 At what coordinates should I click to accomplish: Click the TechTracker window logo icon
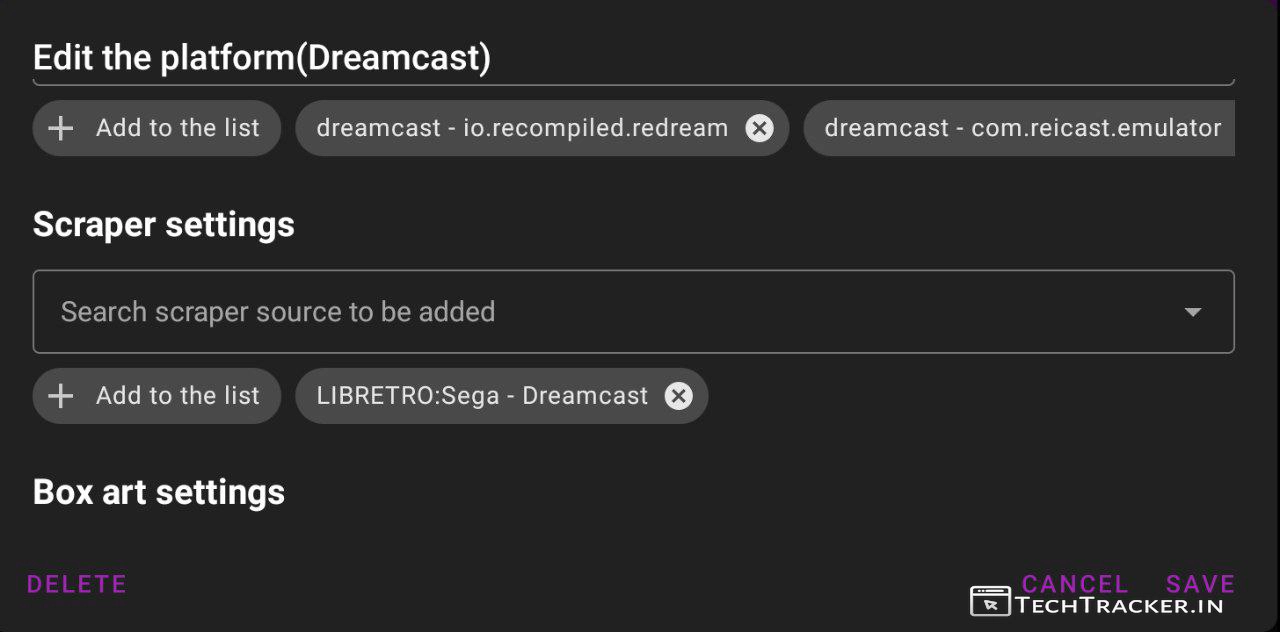[990, 602]
